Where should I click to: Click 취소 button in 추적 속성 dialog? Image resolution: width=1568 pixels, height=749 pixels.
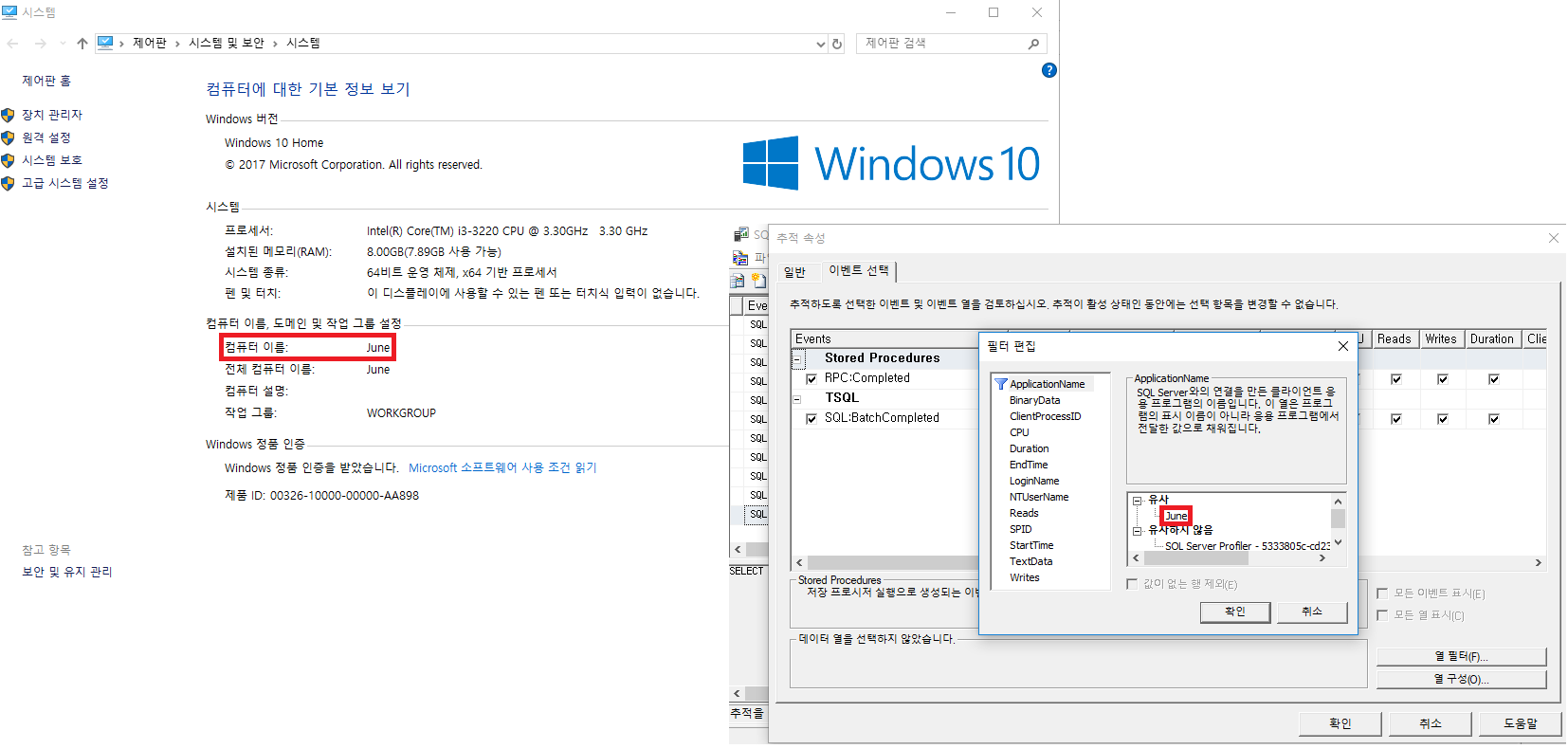click(x=1430, y=723)
